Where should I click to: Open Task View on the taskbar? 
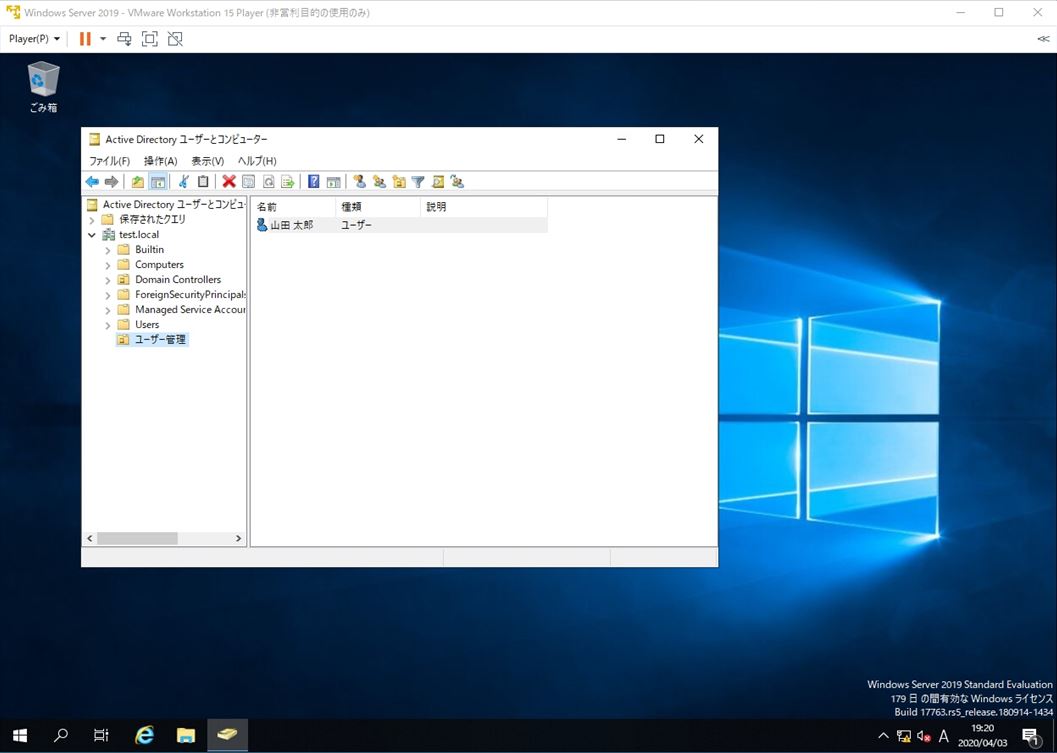coord(101,735)
